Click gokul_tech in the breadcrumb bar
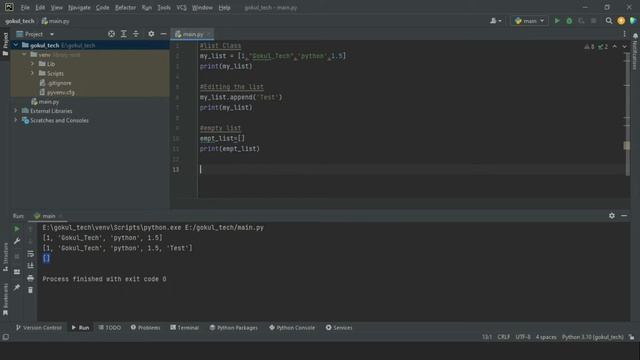Image resolution: width=640 pixels, height=360 pixels. [20, 21]
